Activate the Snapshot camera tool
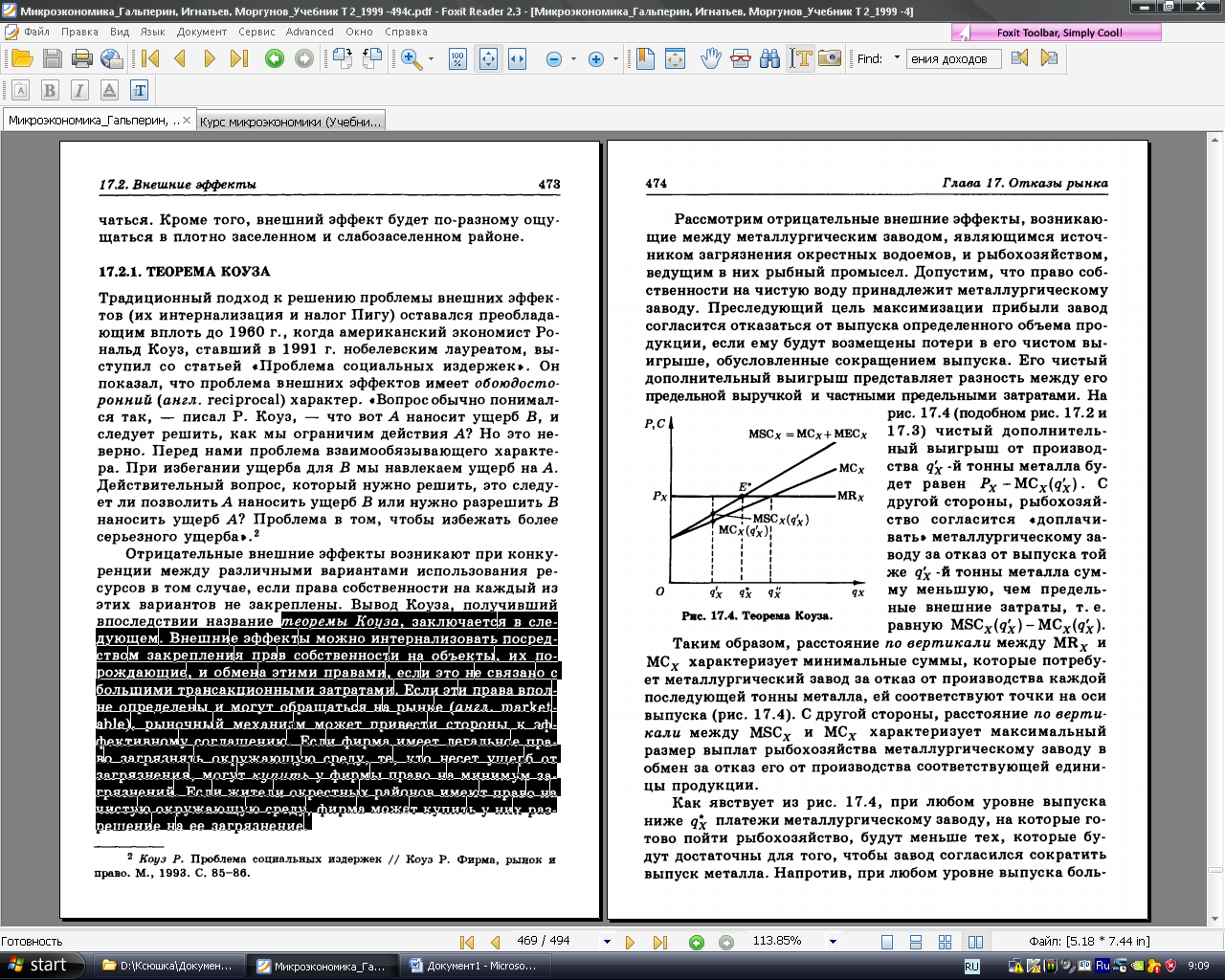This screenshot has width=1225, height=980. click(830, 58)
